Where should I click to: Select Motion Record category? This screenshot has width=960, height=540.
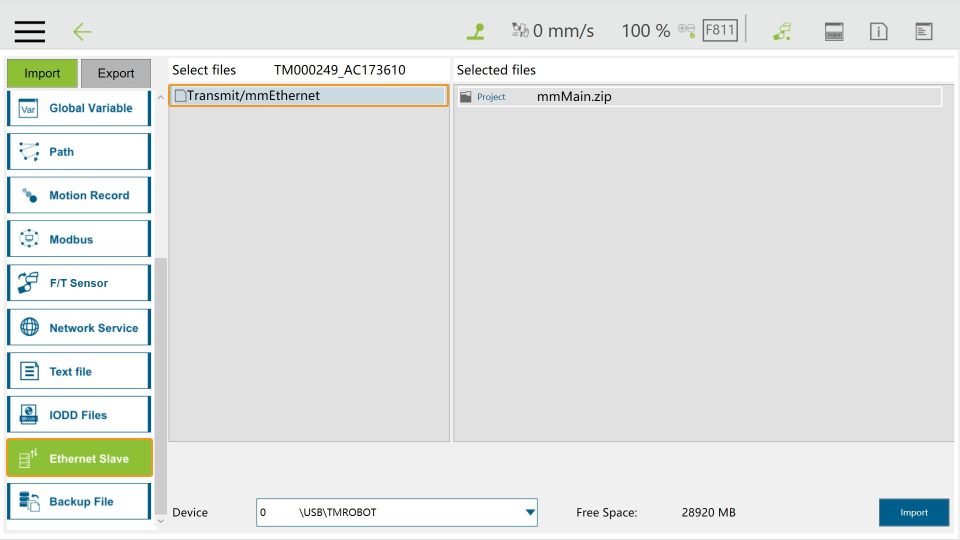click(x=79, y=195)
